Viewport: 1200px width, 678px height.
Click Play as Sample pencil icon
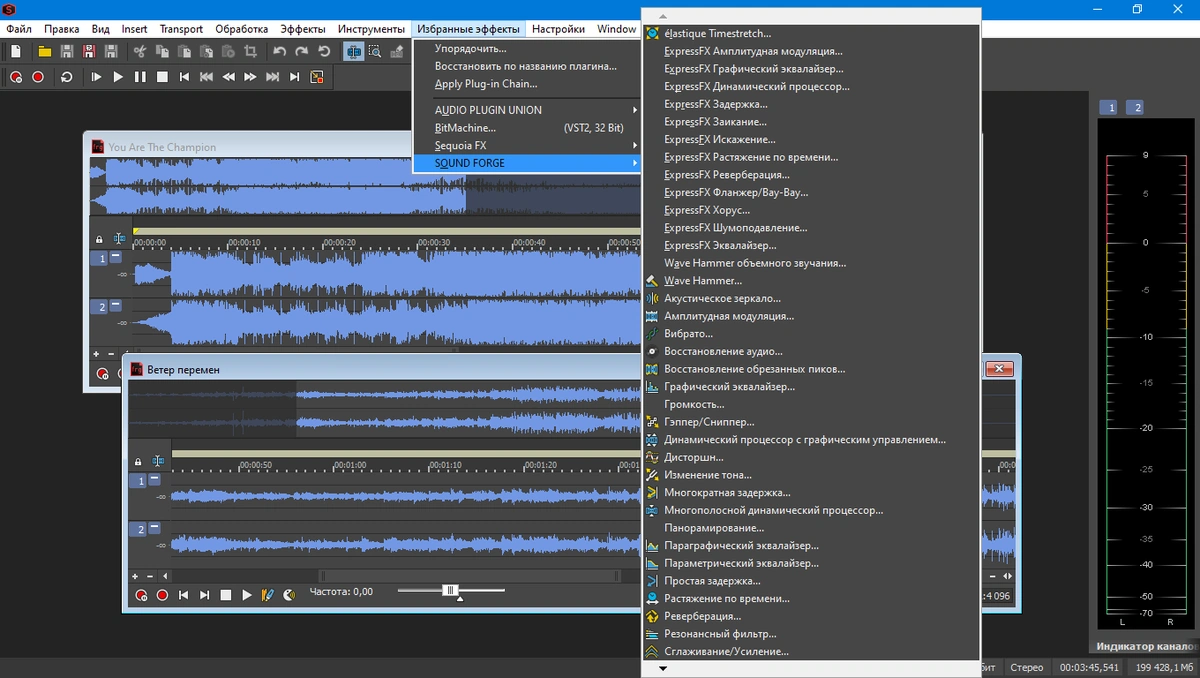pyautogui.click(x=267, y=595)
